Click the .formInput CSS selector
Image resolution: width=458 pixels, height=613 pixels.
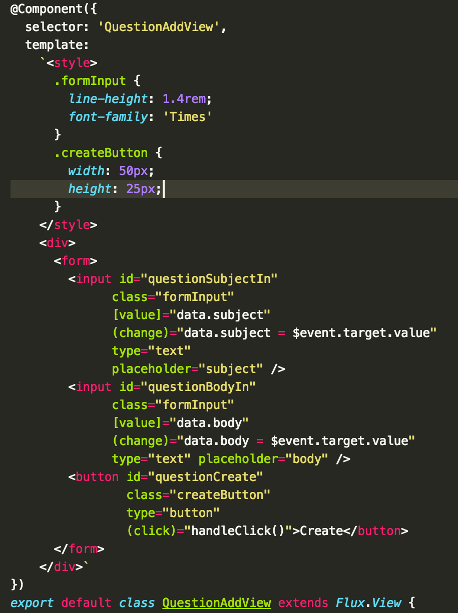point(90,81)
